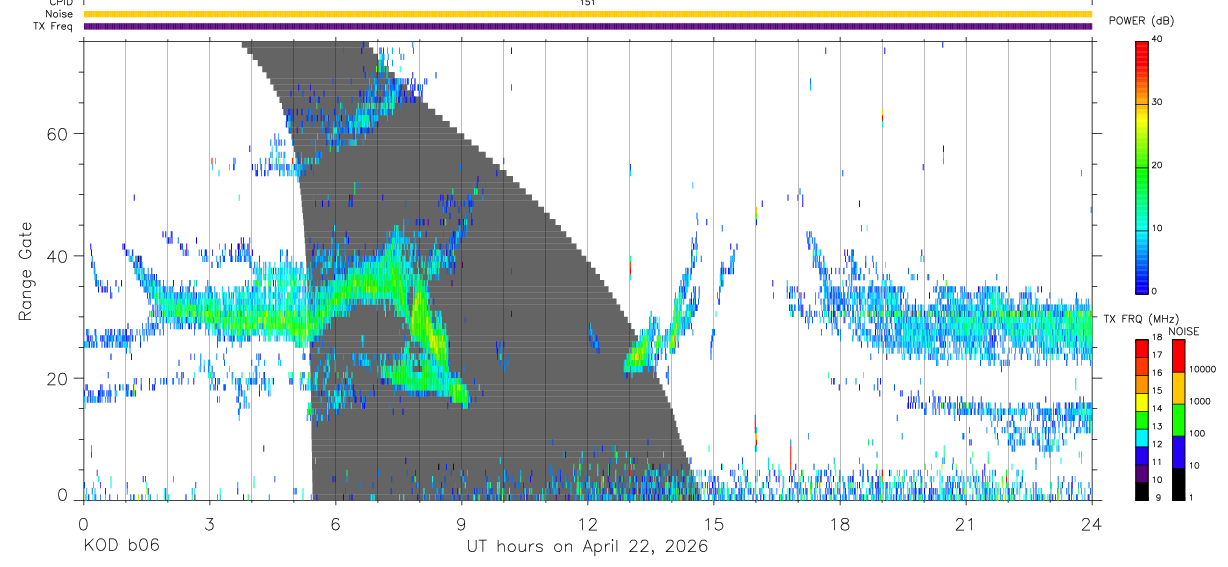The image size is (1228, 567).
Task: Click the 40 tick on the POWER scale
Action: click(1157, 40)
